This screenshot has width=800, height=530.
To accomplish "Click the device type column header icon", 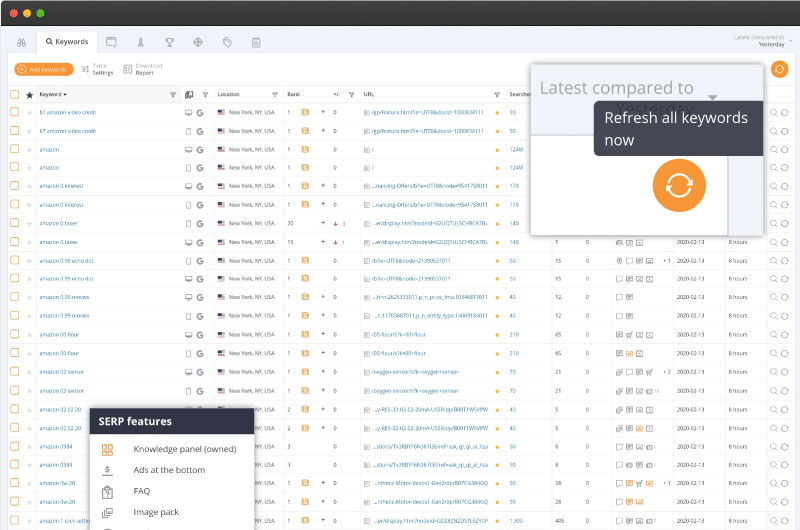I will pos(189,94).
